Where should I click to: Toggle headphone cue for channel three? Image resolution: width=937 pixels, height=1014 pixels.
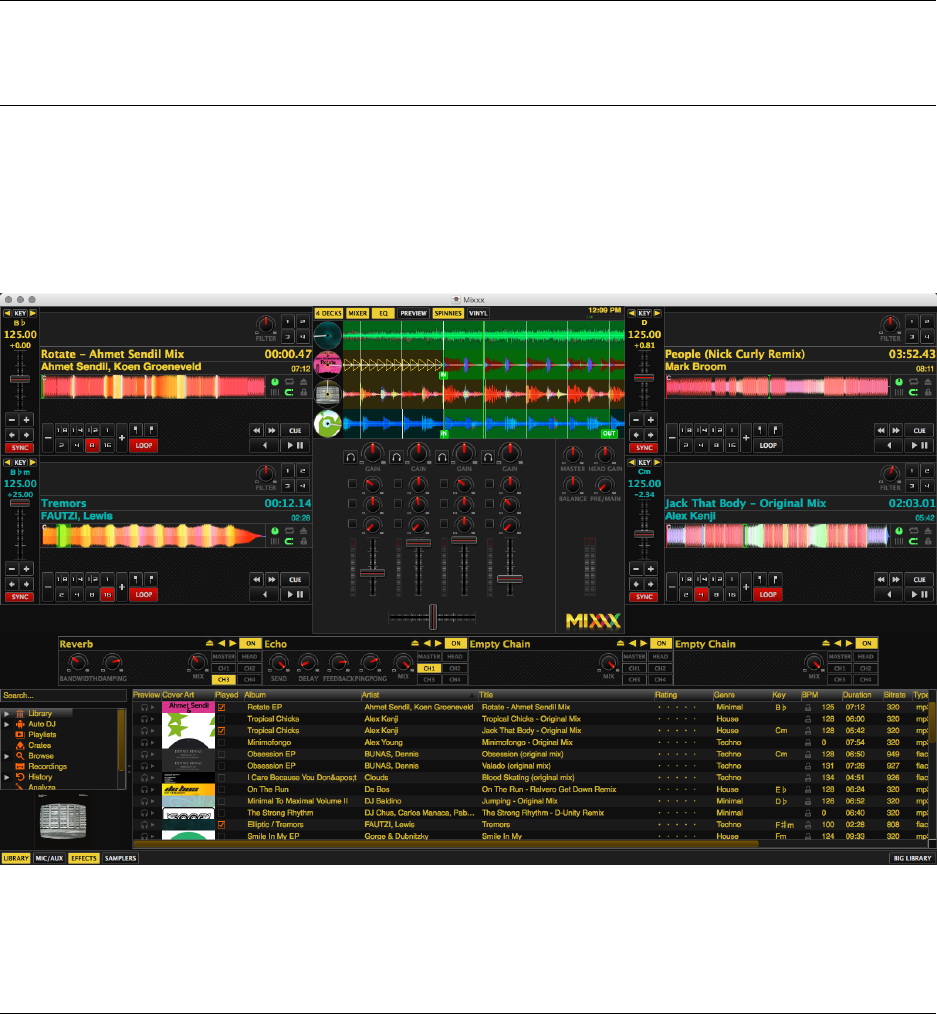(442, 457)
